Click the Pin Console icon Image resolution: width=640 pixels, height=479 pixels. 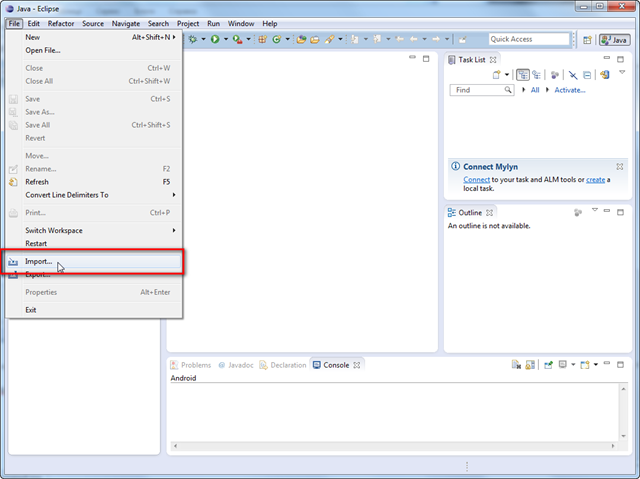point(548,365)
